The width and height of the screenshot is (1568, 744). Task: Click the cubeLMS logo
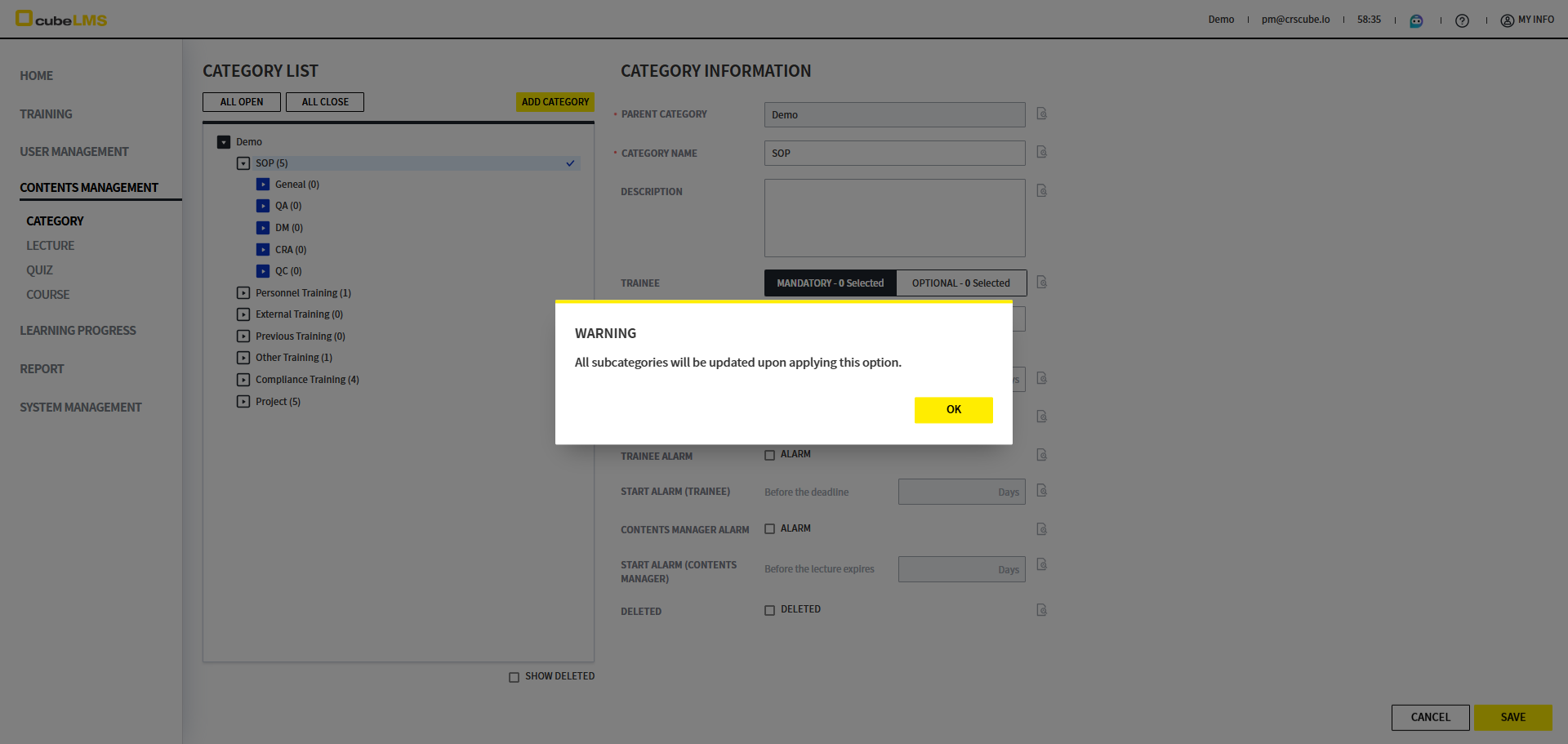(62, 19)
